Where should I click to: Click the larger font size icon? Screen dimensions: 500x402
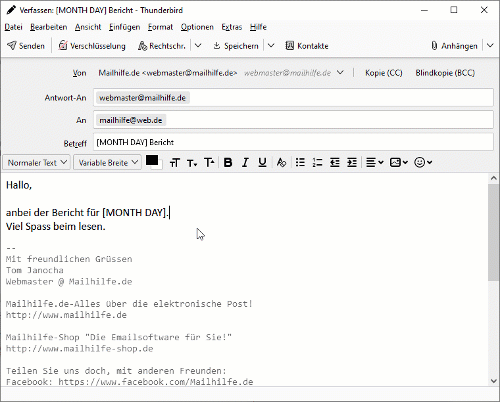coord(209,163)
